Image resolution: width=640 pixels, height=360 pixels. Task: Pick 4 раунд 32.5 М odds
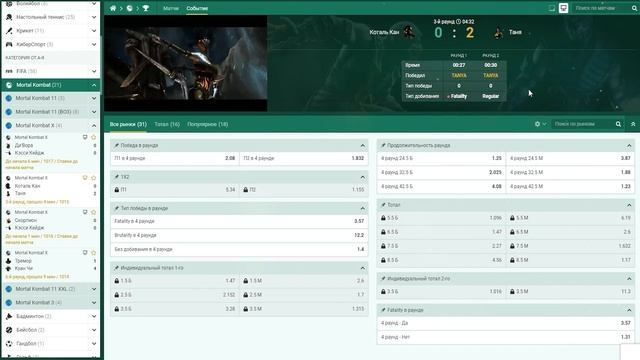tap(570, 172)
